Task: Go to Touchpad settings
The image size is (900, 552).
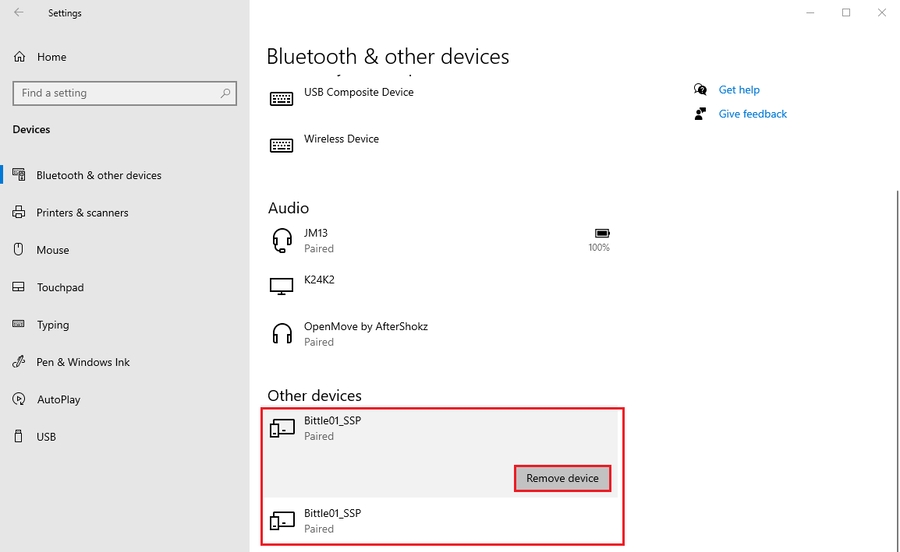Action: tap(60, 288)
